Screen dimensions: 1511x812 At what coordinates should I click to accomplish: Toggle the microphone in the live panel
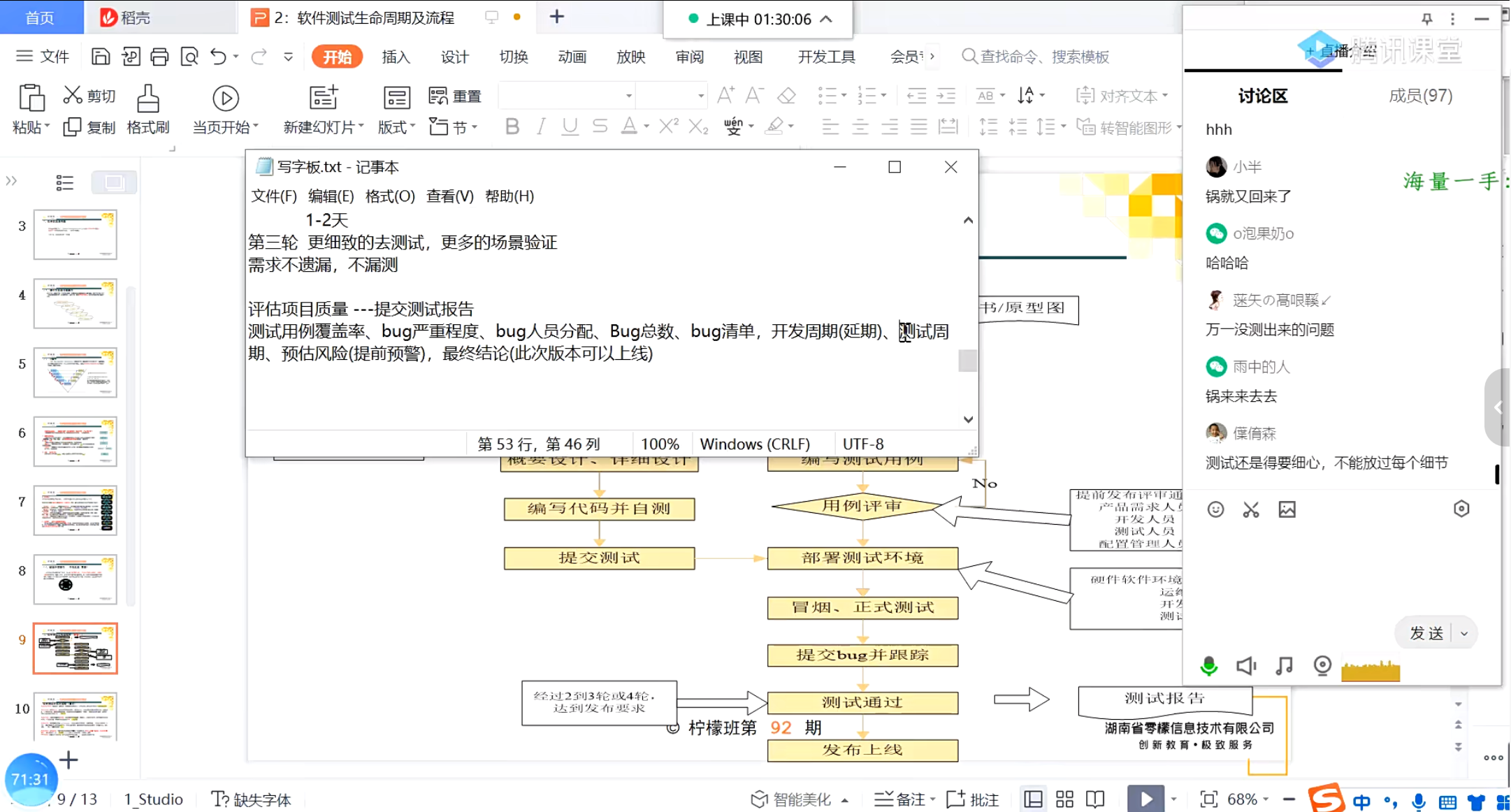point(1208,666)
